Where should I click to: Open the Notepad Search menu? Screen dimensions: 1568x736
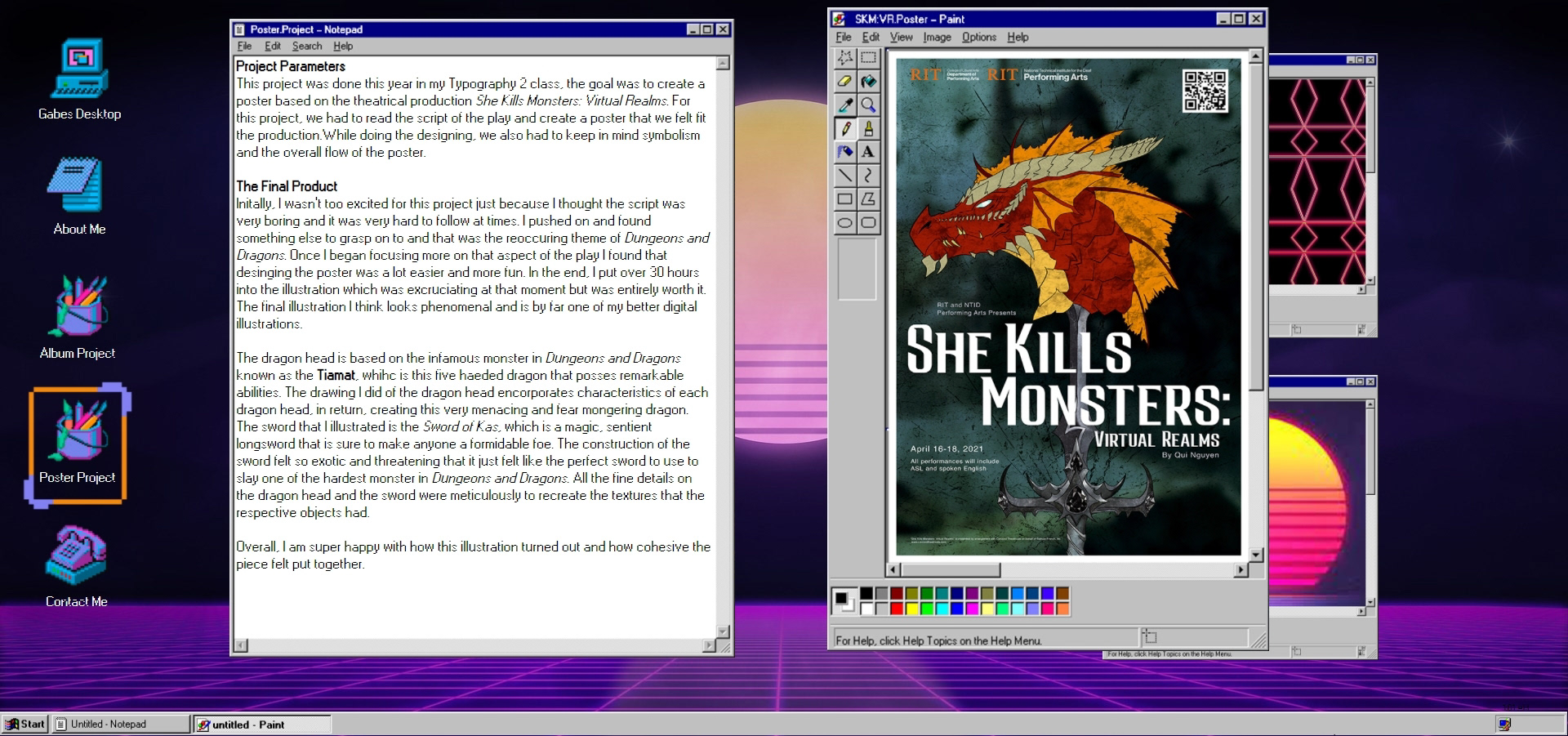pos(307,46)
